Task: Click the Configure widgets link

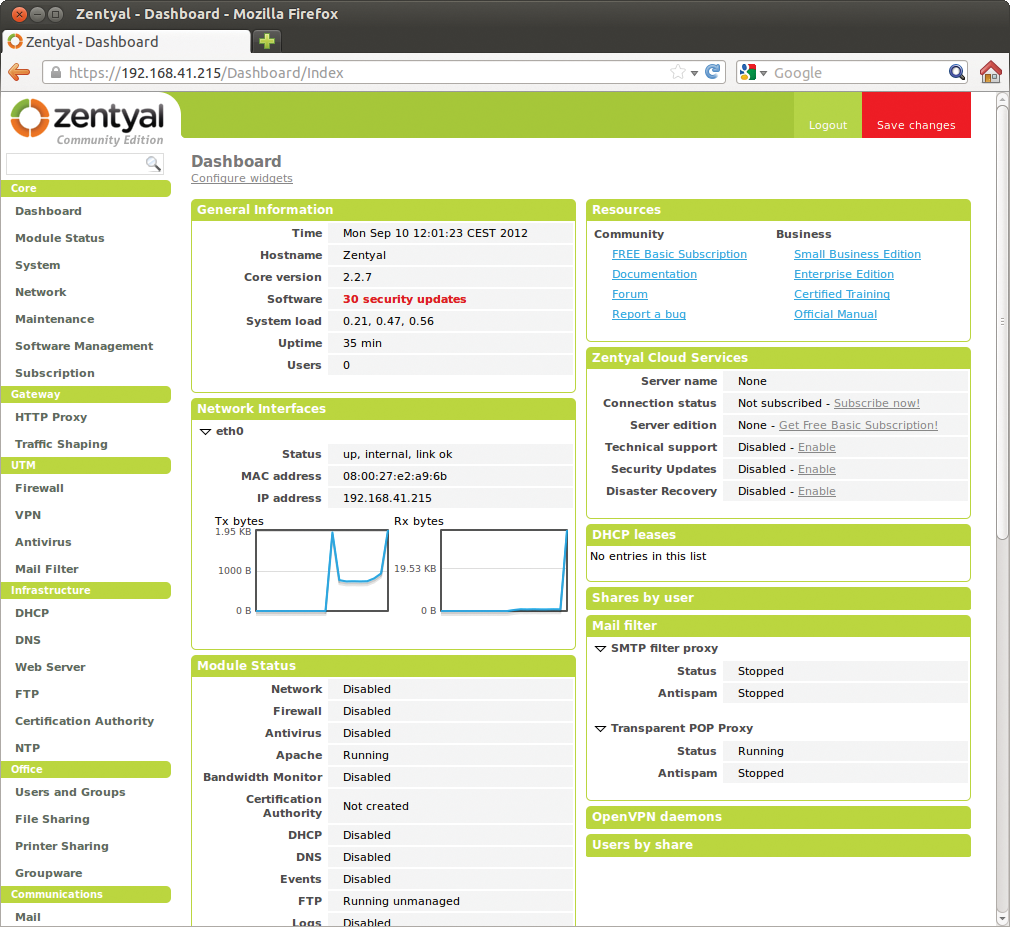Action: click(x=242, y=178)
